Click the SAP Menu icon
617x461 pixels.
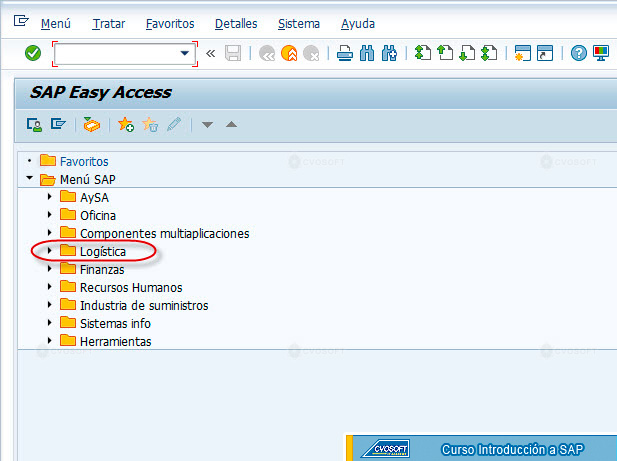click(58, 125)
